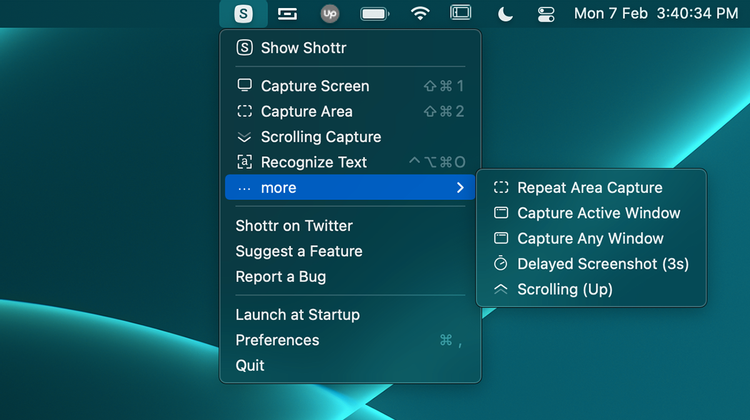Click the Delayed Screenshot timer icon
The width and height of the screenshot is (750, 420).
click(x=501, y=263)
